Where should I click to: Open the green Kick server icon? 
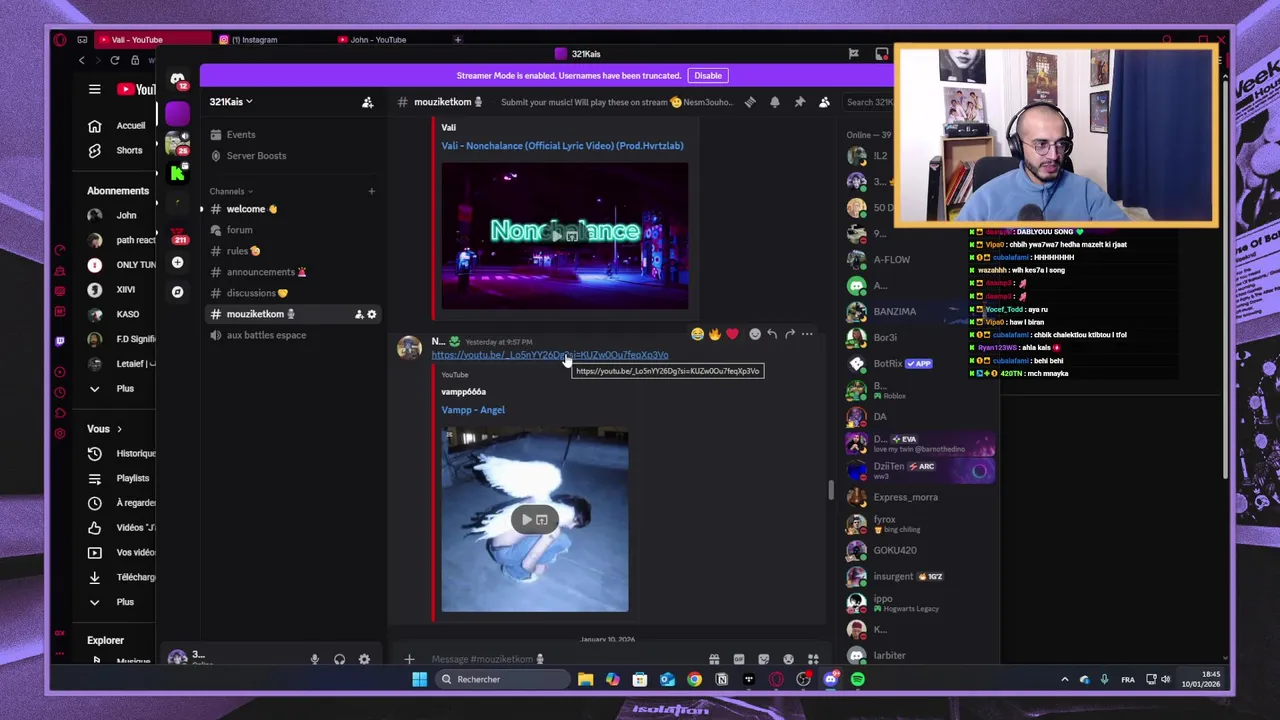[x=177, y=173]
